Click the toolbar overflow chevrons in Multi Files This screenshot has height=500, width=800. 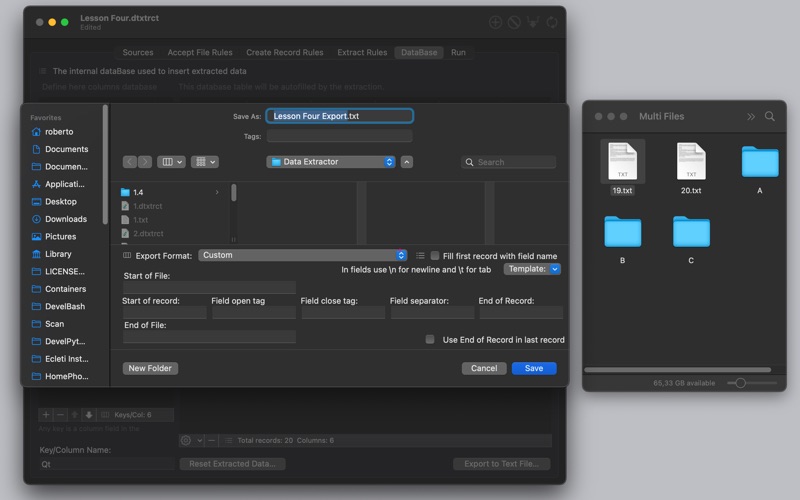tap(751, 117)
